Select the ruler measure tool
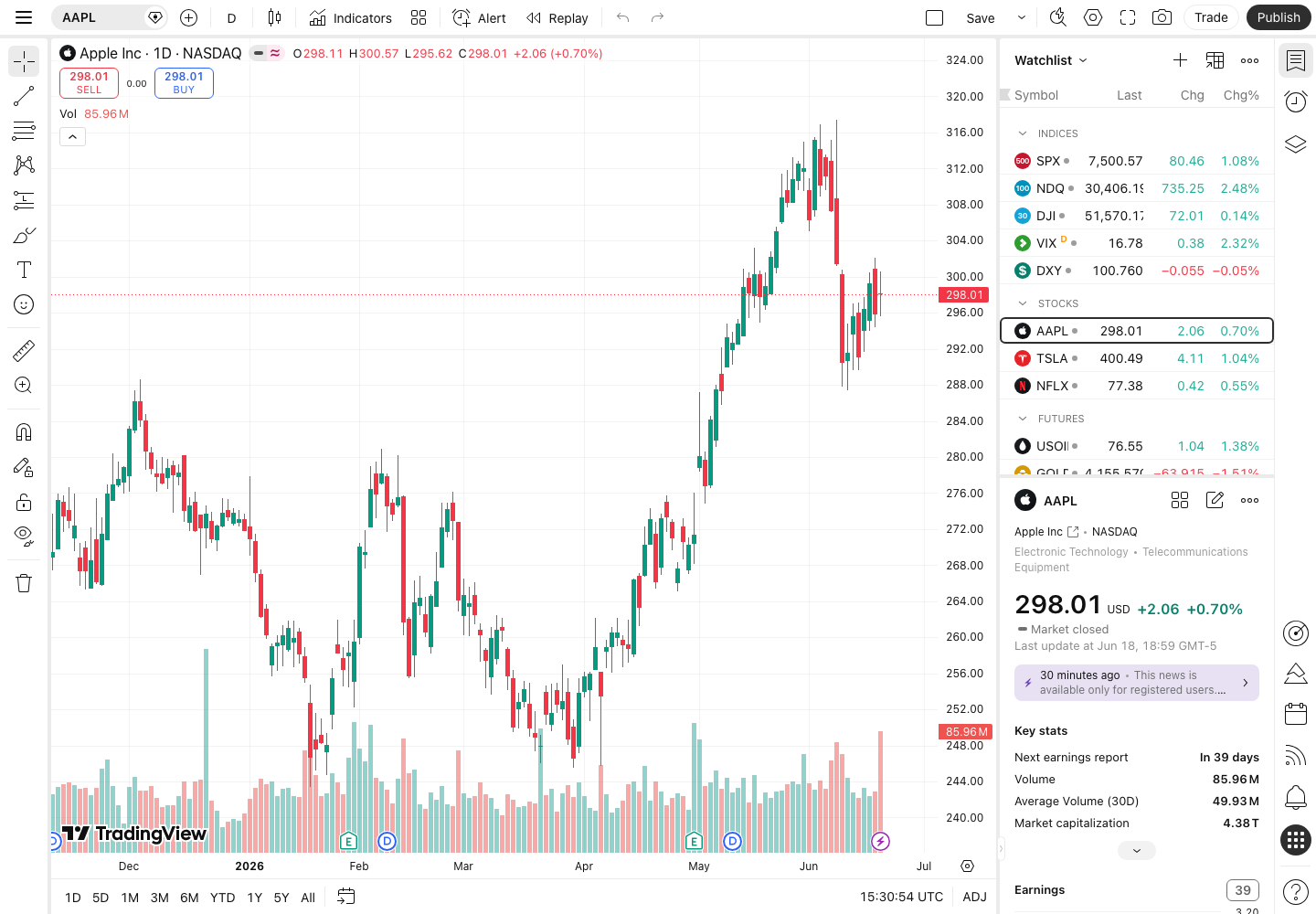The width and height of the screenshot is (1316, 914). coord(24,350)
